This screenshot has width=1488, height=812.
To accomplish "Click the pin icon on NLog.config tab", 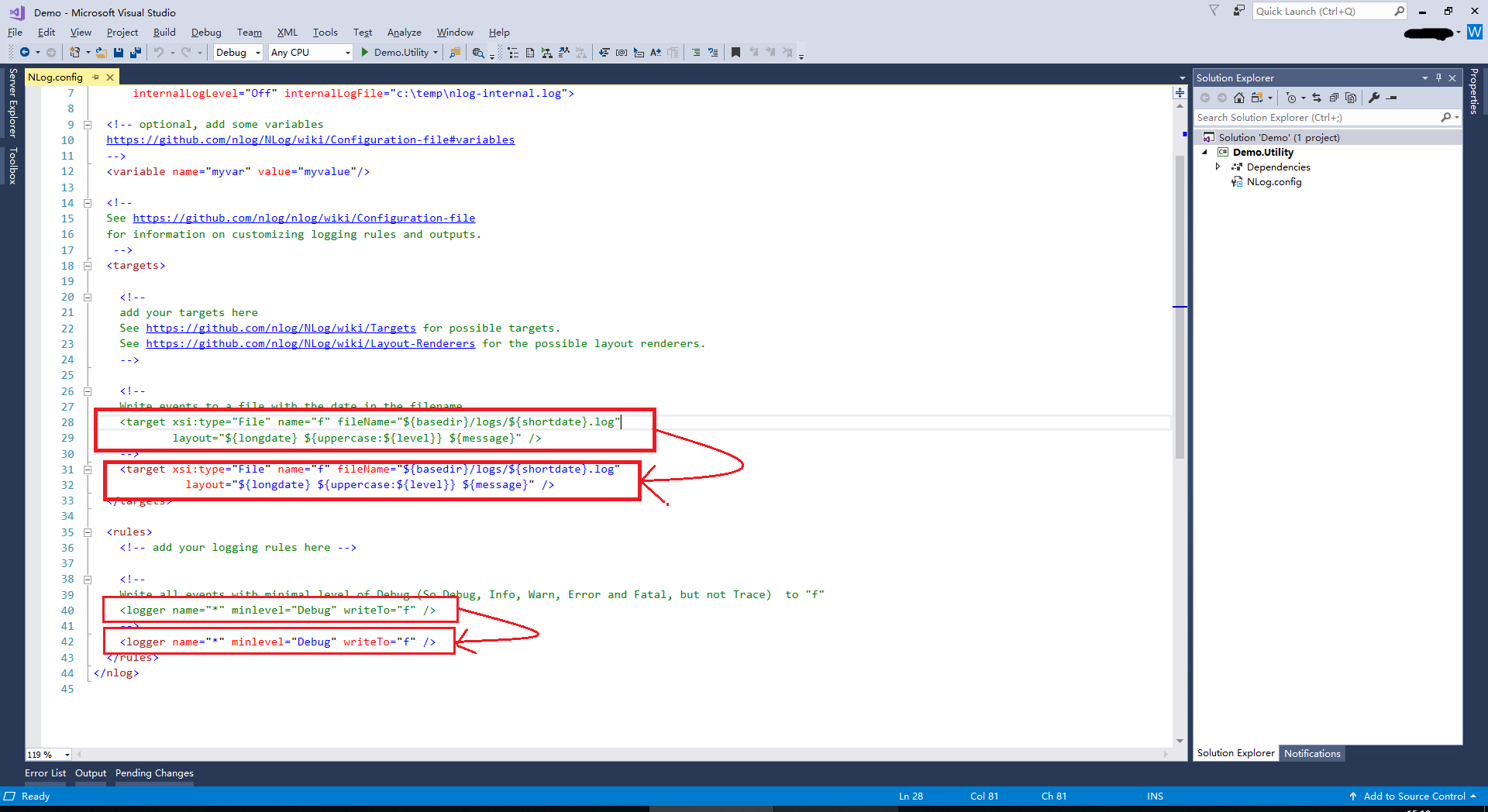I will 96,77.
